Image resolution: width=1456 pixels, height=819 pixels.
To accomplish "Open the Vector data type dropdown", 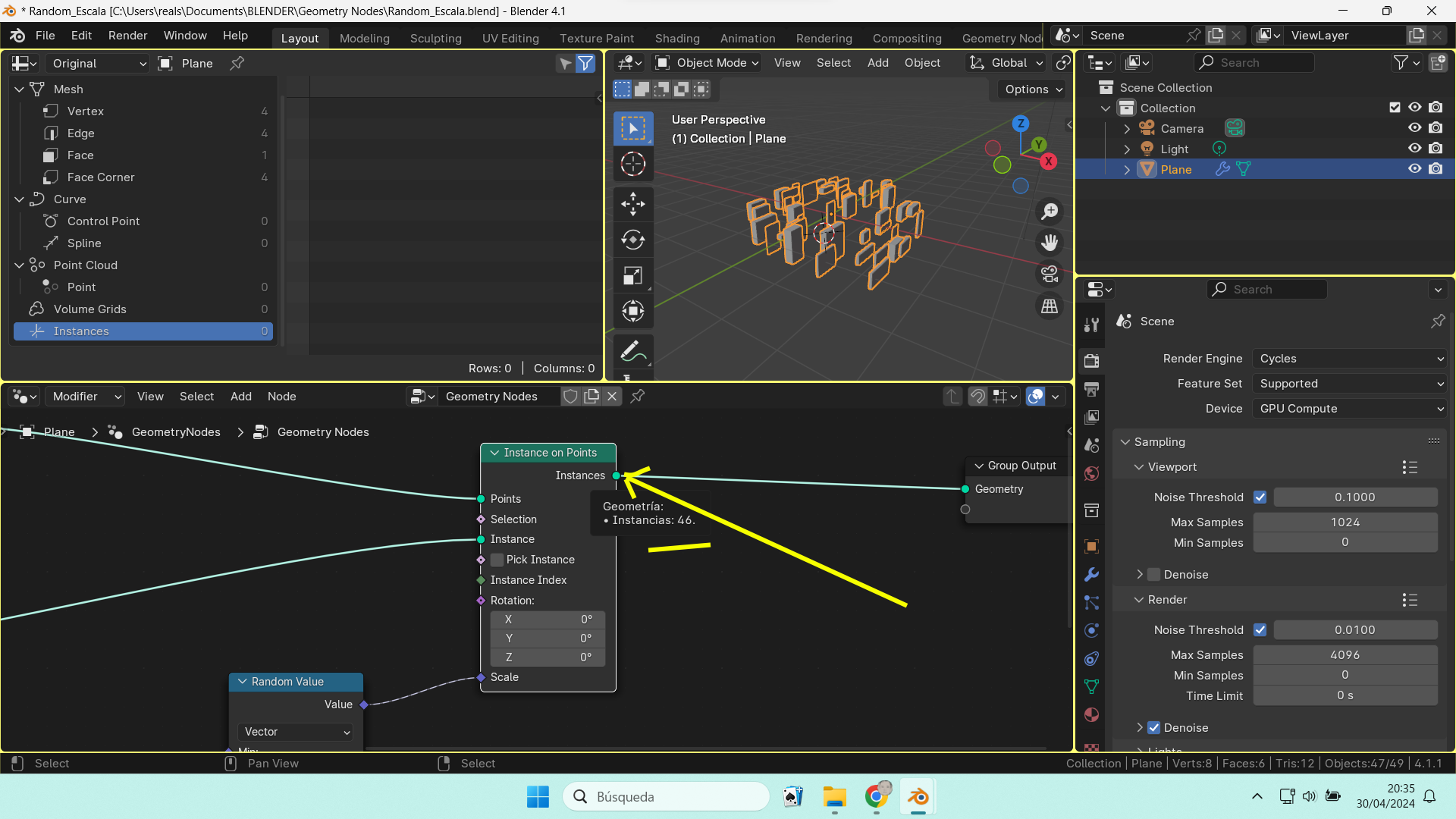I will coord(296,732).
